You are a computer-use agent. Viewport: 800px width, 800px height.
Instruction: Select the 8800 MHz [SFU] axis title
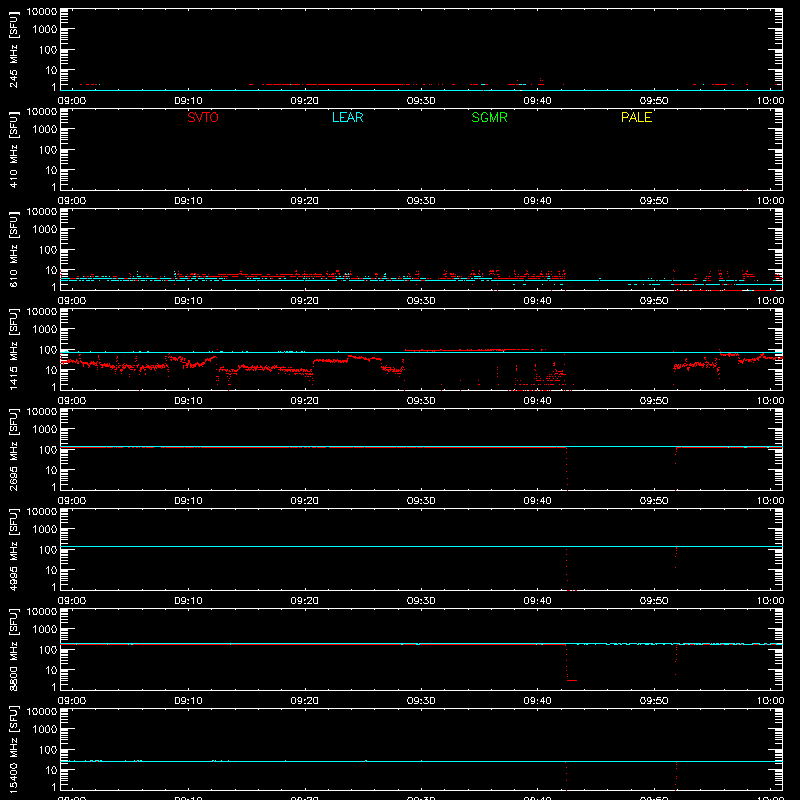point(14,649)
